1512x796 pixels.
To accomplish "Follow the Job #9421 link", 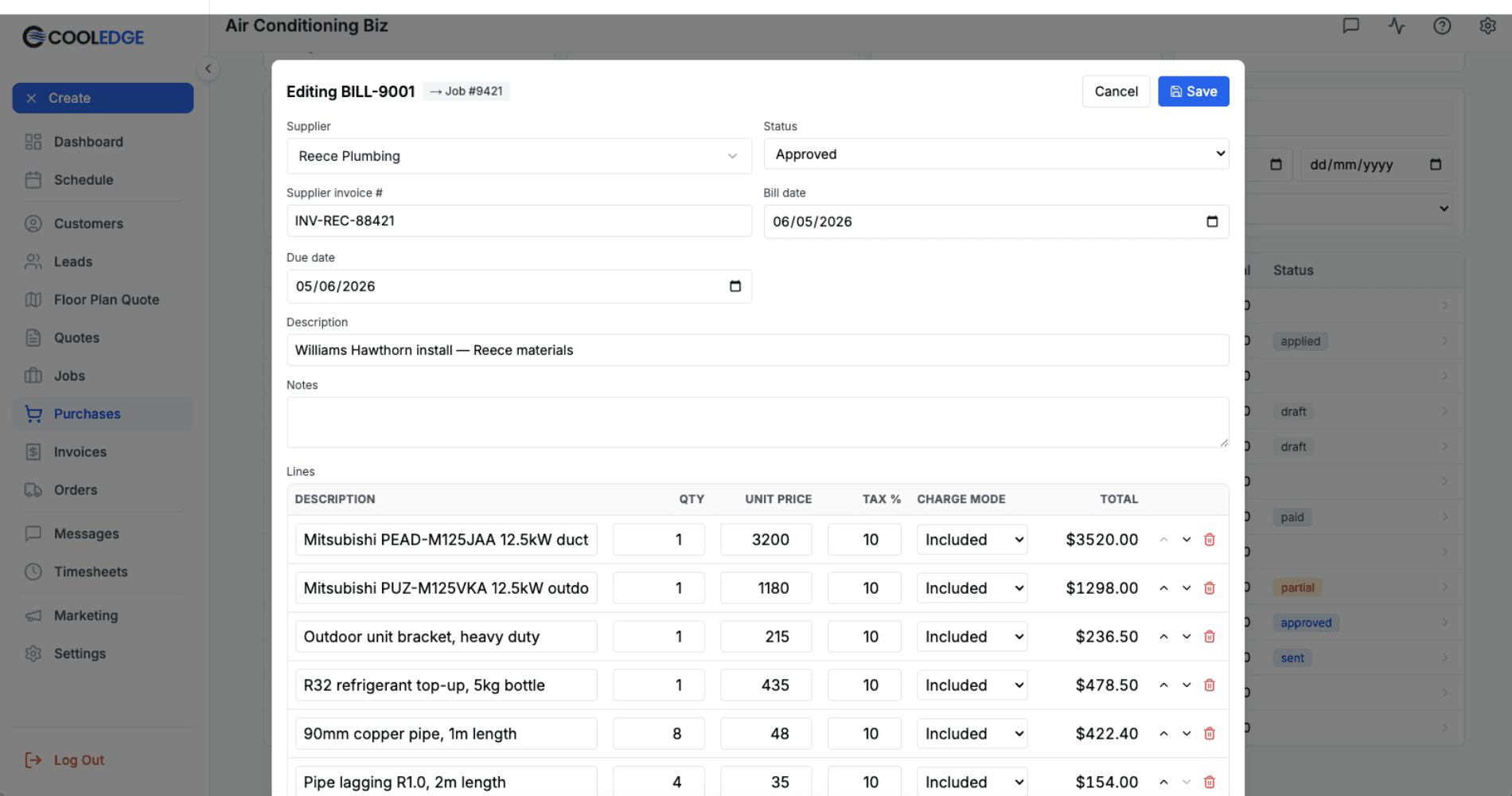I will coord(466,92).
